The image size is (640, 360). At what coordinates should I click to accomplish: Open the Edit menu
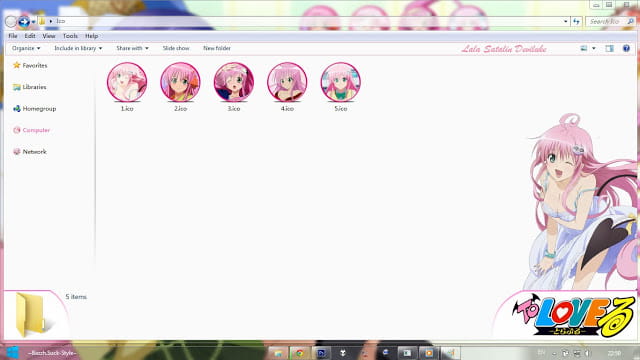(x=30, y=36)
